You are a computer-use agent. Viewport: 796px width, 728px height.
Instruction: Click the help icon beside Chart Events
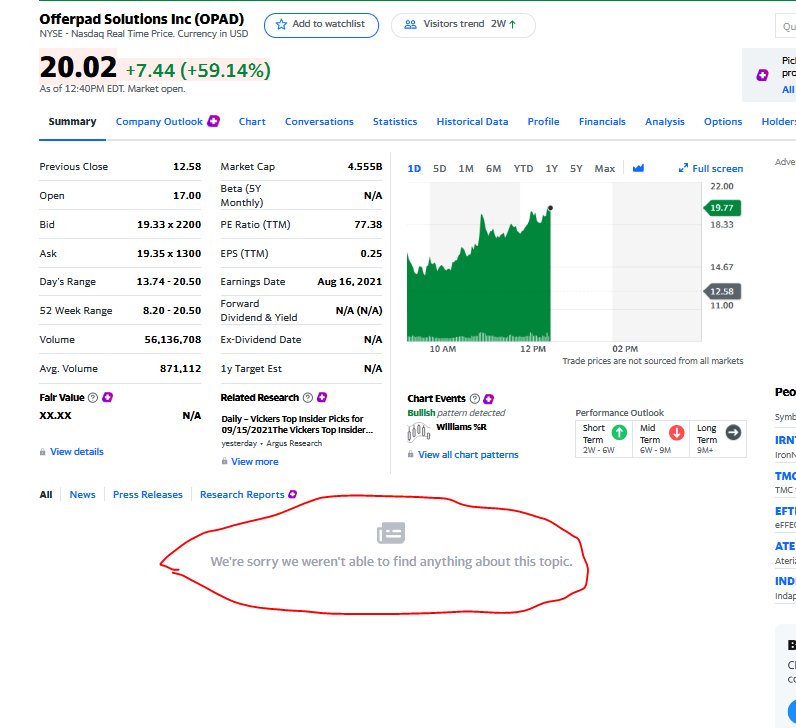[x=475, y=399]
